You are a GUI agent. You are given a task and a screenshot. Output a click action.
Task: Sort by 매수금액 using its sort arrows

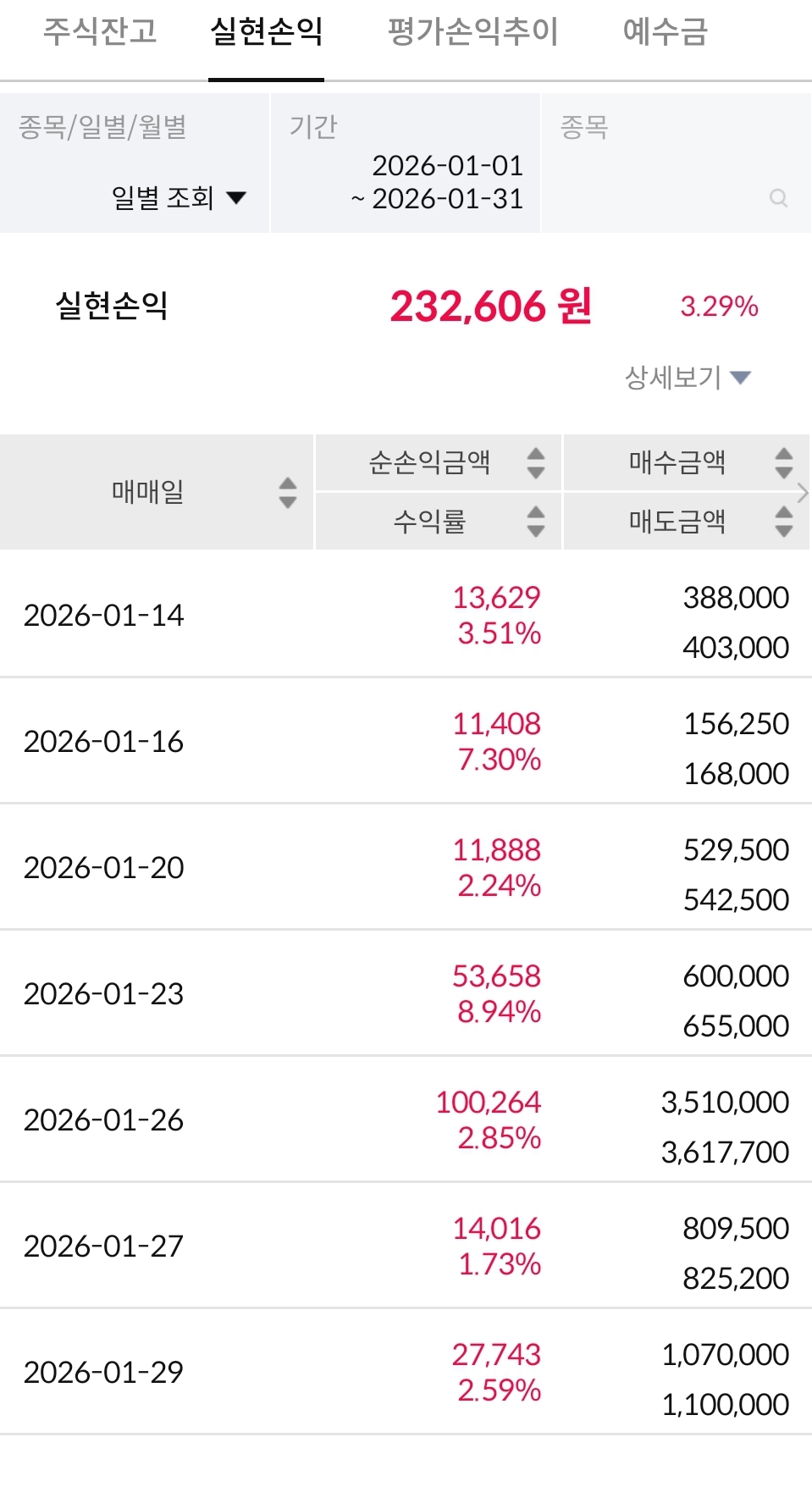tap(783, 462)
